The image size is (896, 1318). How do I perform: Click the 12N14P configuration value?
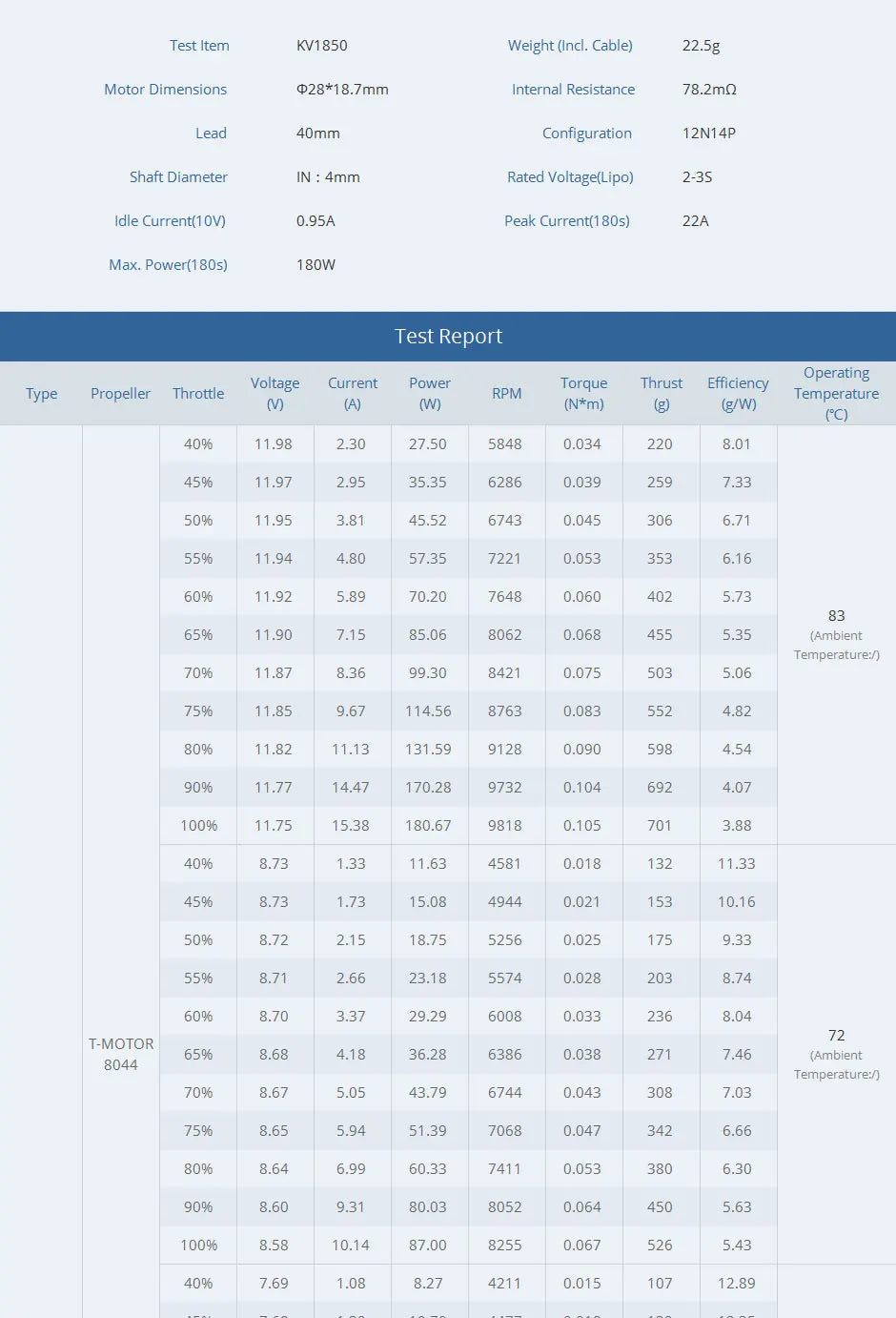pos(709,133)
